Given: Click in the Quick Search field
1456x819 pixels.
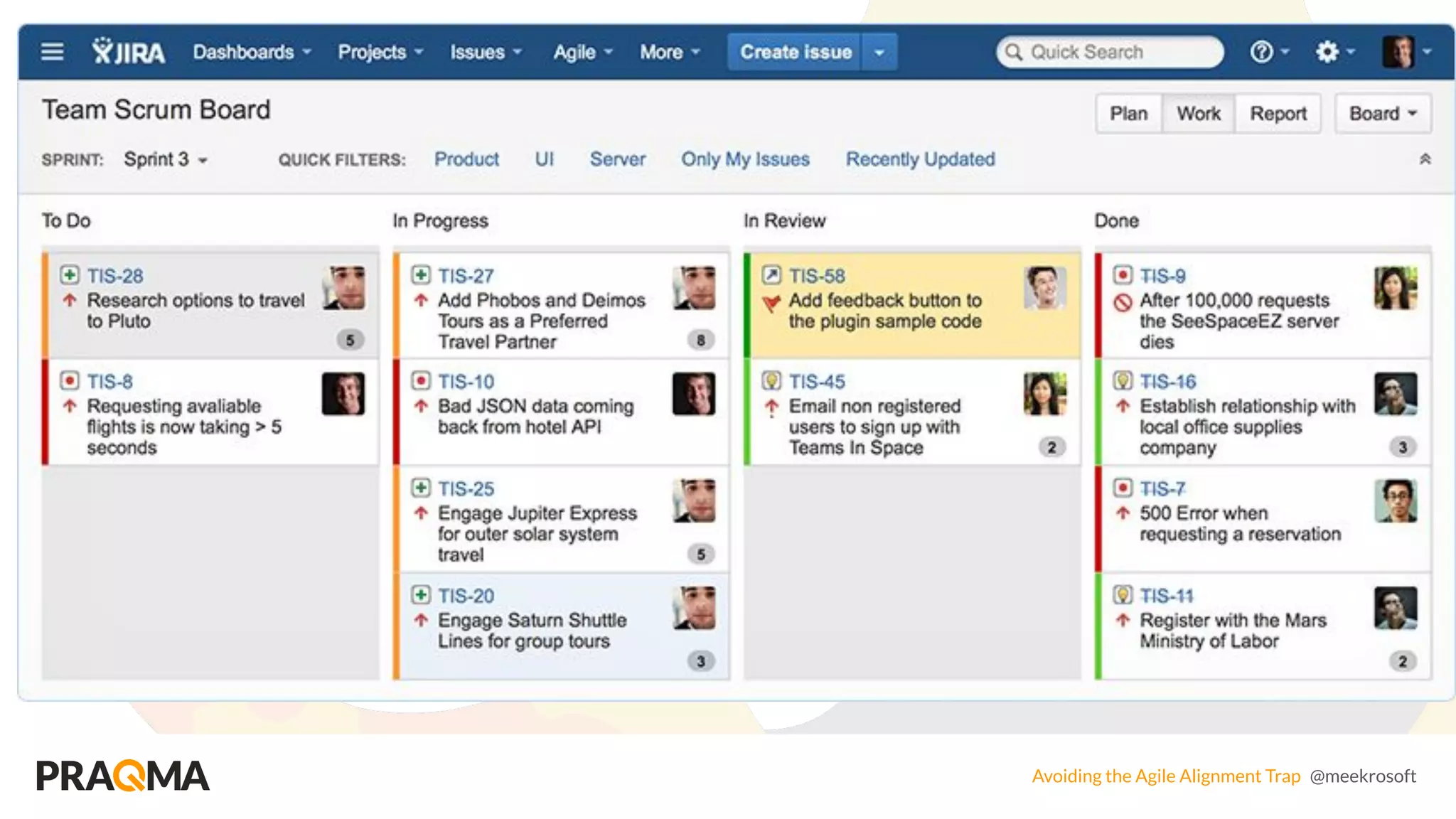Looking at the screenshot, I should tap(1110, 53).
